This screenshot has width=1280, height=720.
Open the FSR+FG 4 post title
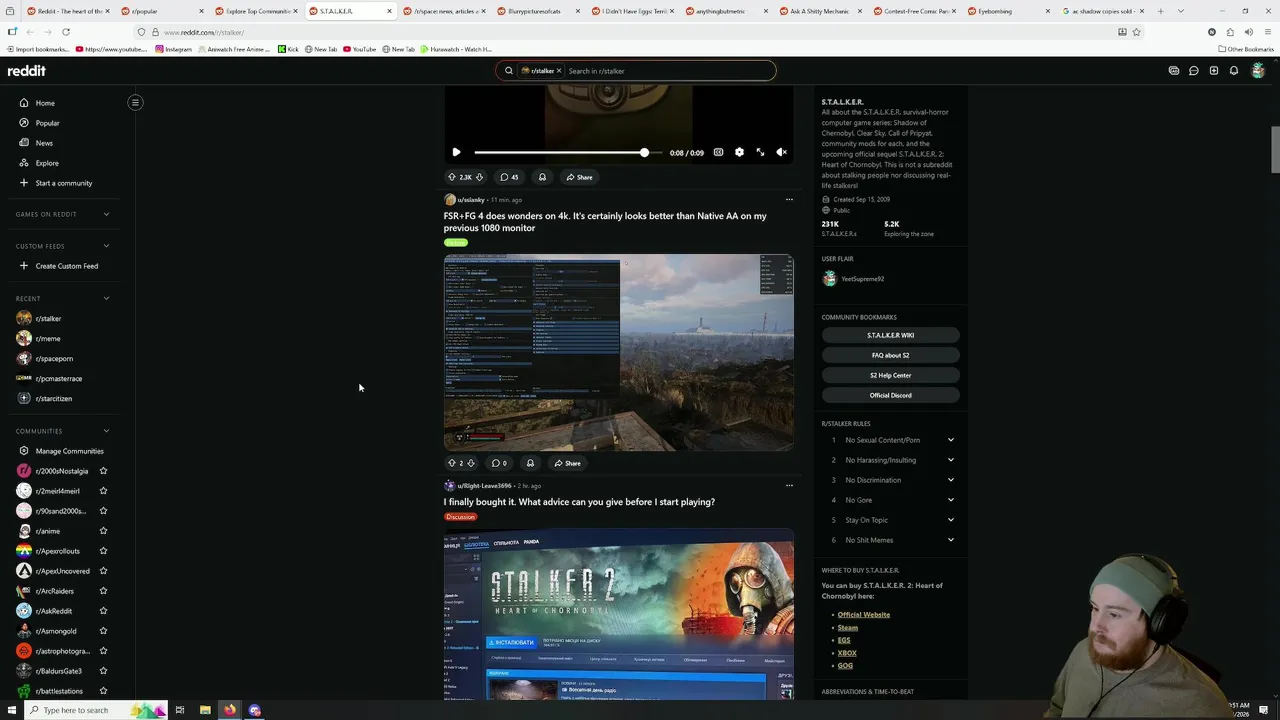point(605,222)
